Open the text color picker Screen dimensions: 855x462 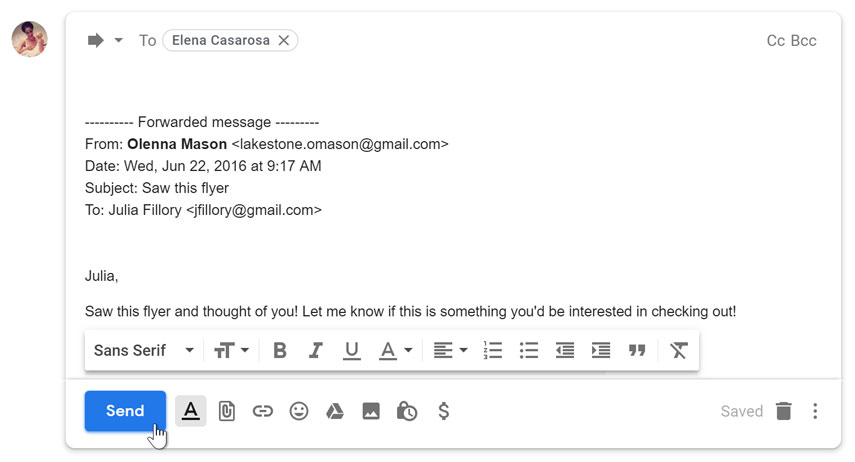coord(396,351)
